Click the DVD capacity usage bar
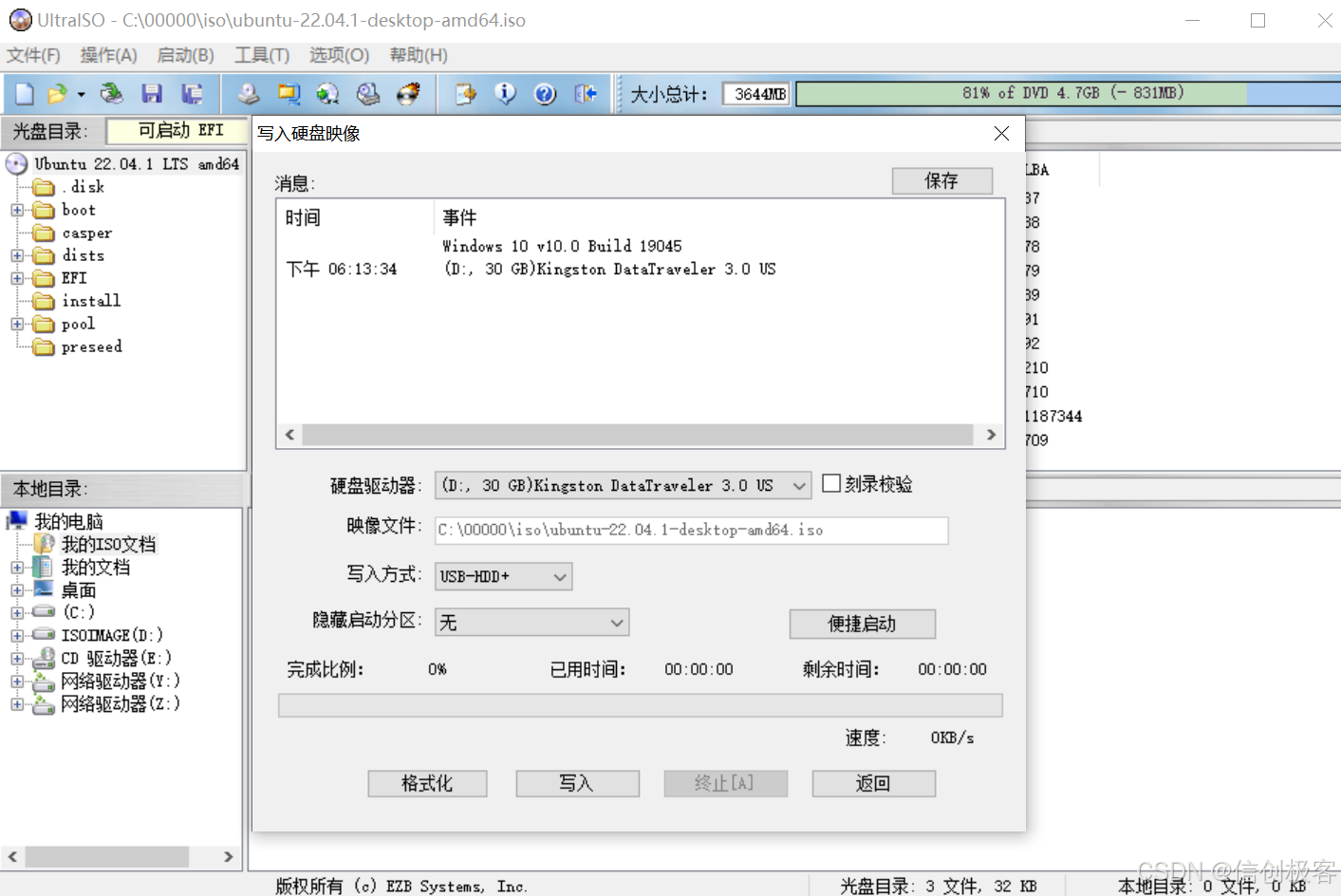 tap(1068, 93)
